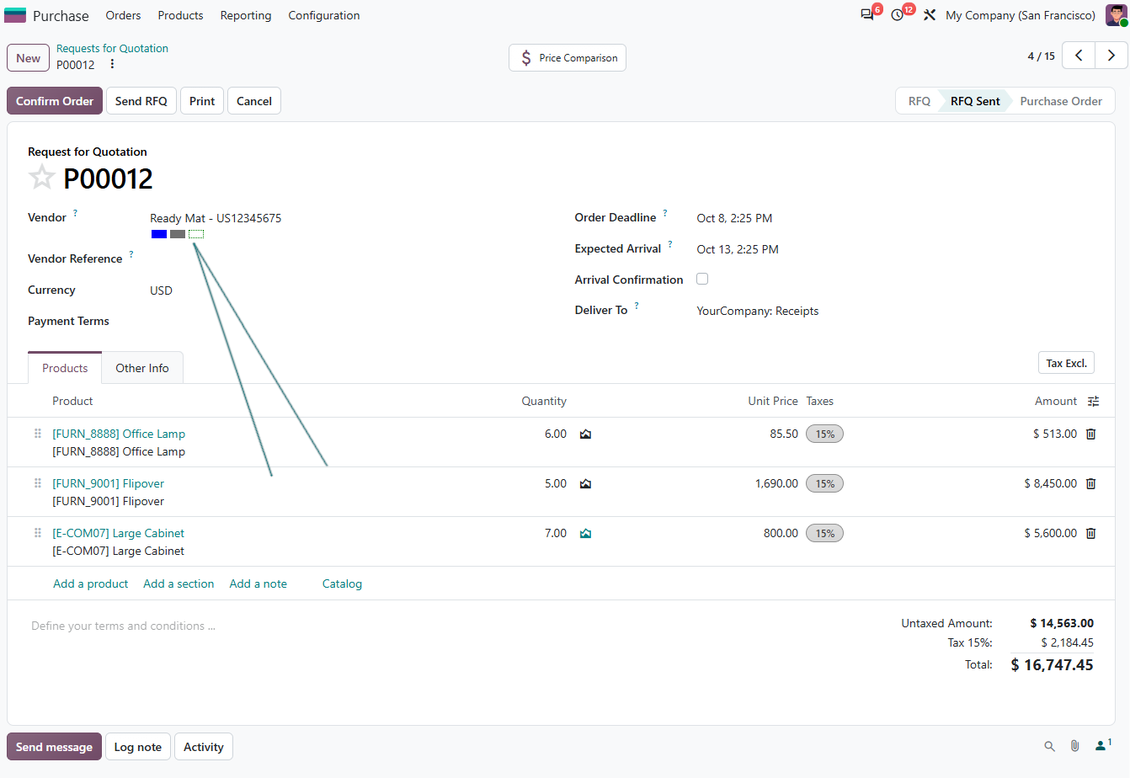Open the company switcher My Company

coord(1020,15)
